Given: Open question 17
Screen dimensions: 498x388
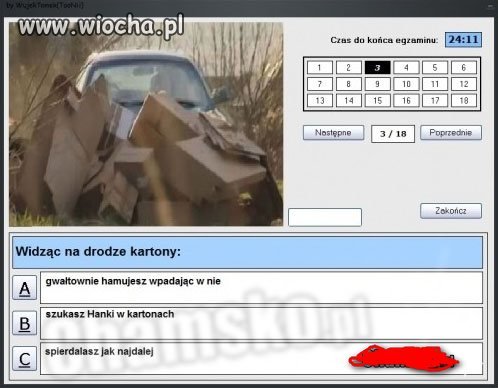Looking at the screenshot, I should coord(435,100).
